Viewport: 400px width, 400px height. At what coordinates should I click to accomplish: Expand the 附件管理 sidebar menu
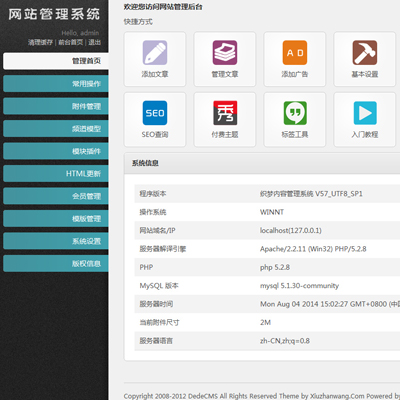tap(56, 106)
